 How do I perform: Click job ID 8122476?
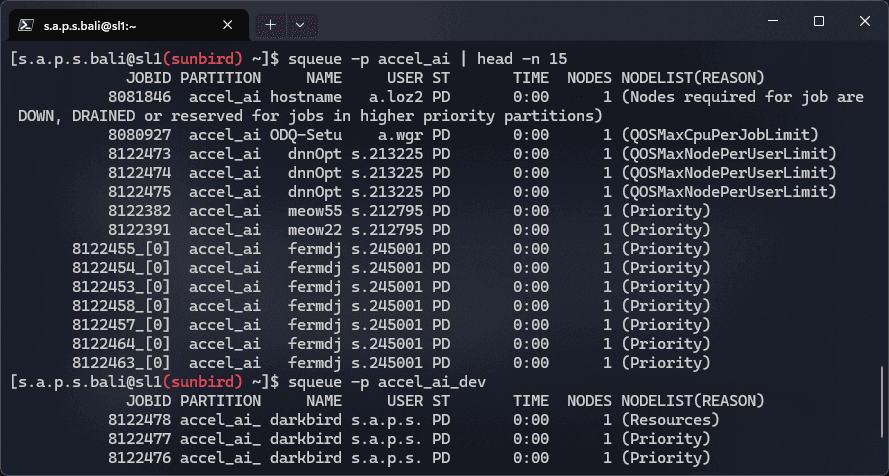(x=139, y=458)
